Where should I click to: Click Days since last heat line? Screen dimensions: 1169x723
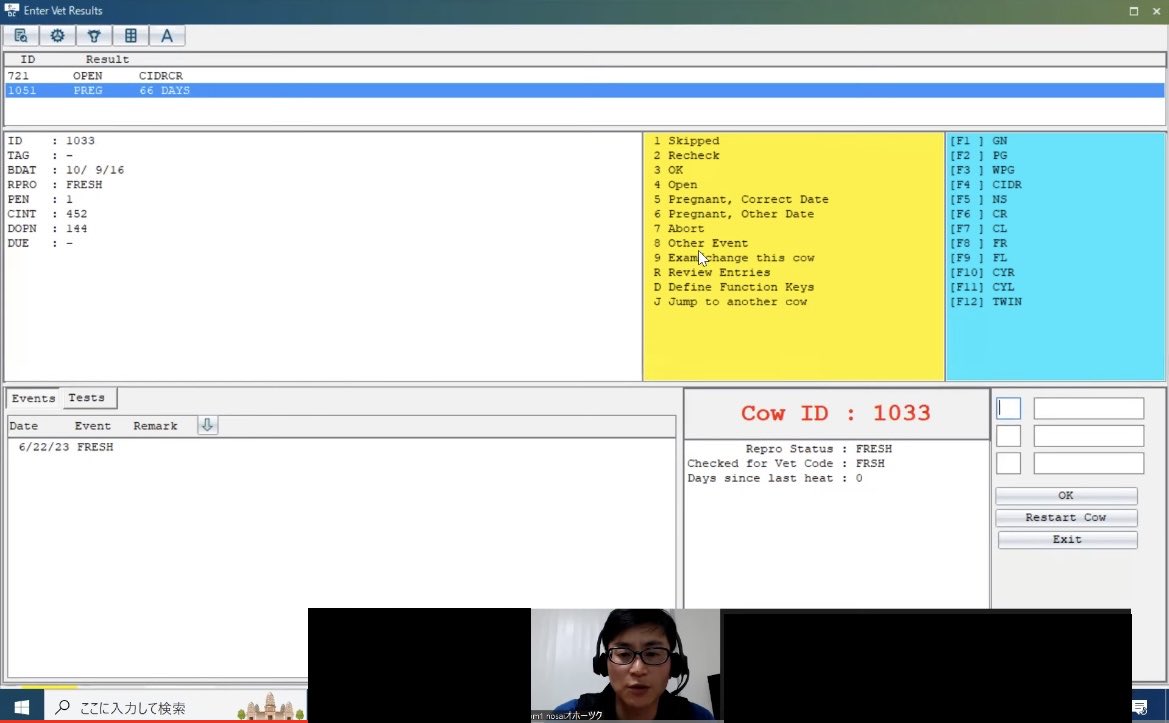coord(775,479)
